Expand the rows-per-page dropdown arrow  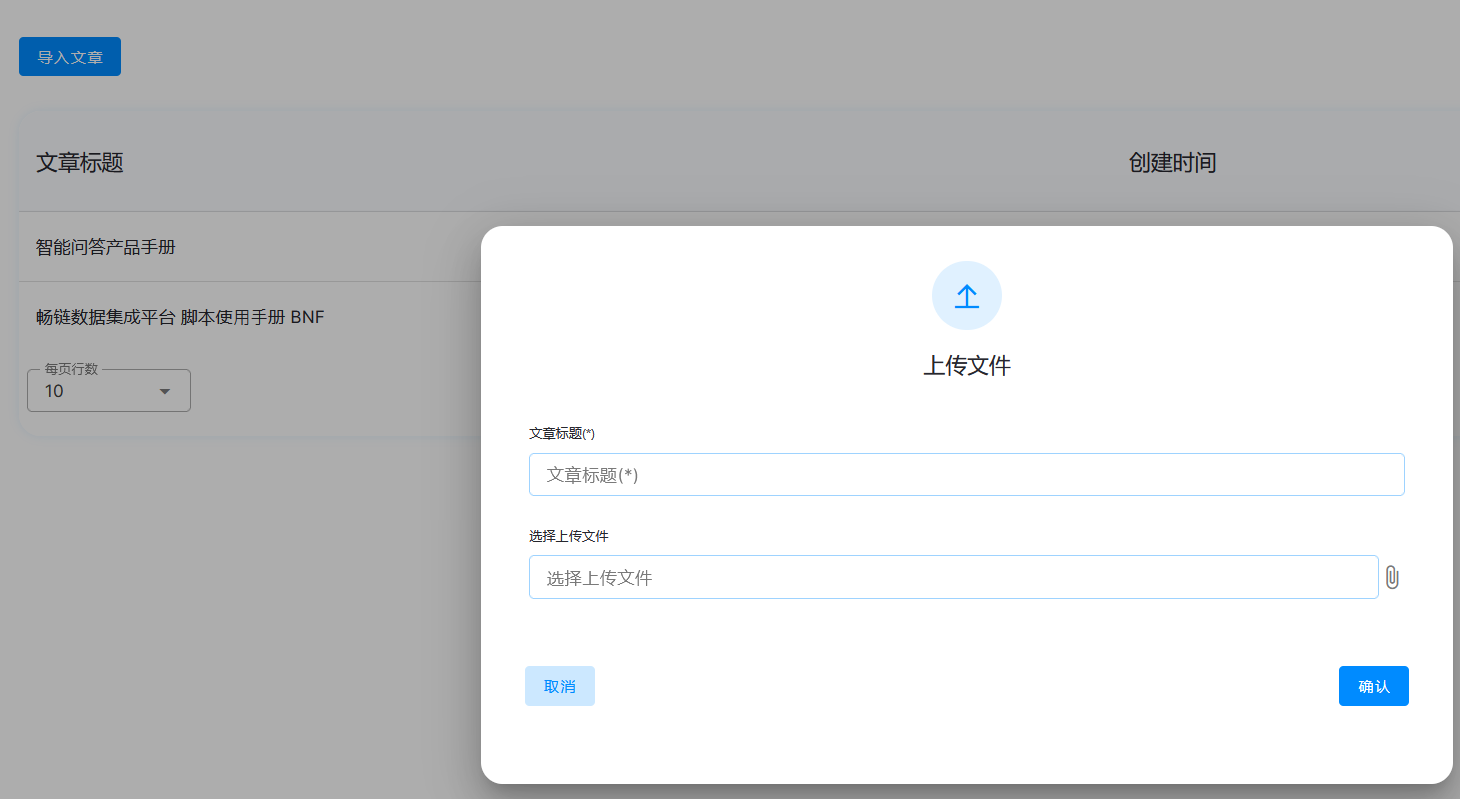click(165, 391)
